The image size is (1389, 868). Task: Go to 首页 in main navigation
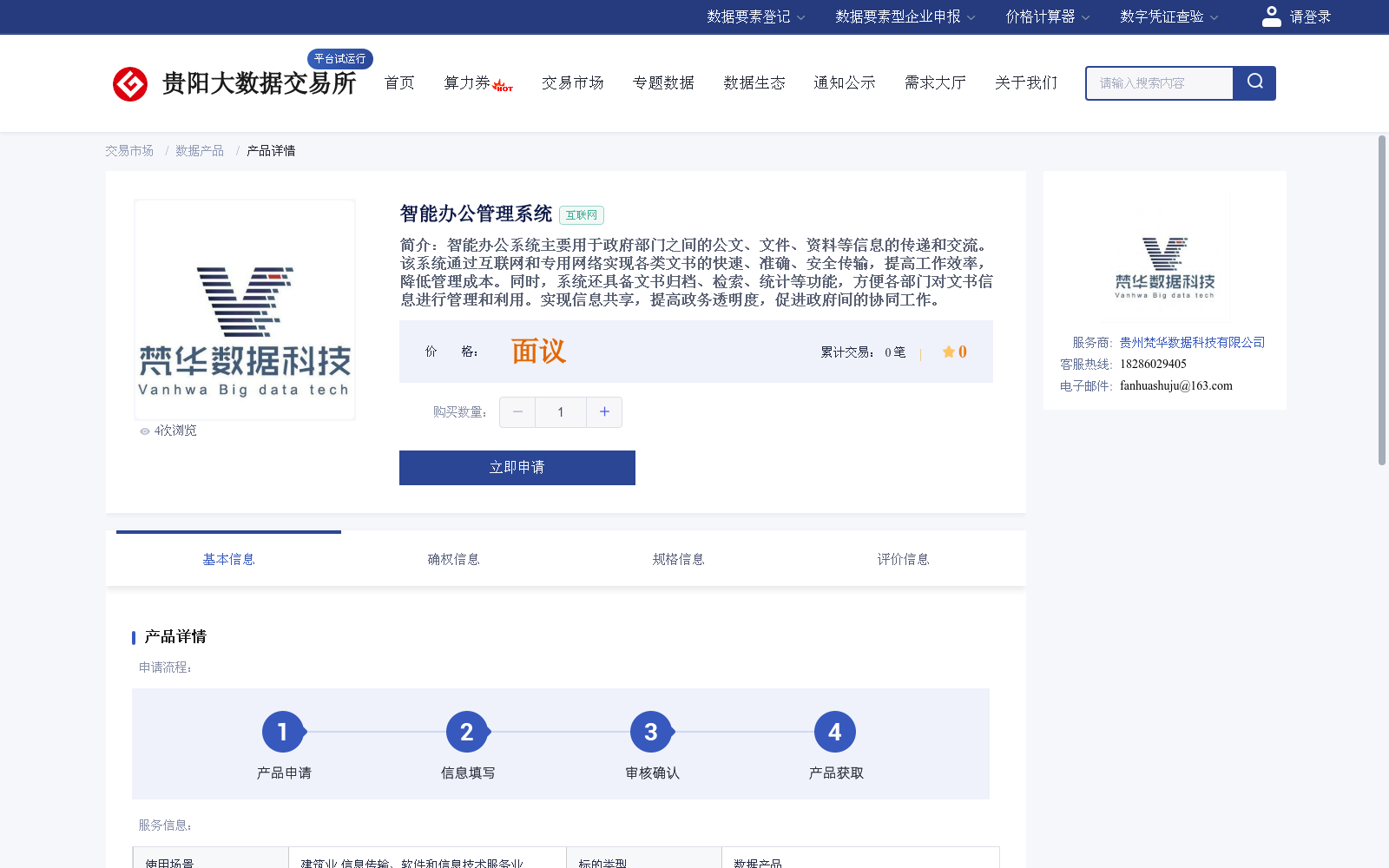click(399, 82)
